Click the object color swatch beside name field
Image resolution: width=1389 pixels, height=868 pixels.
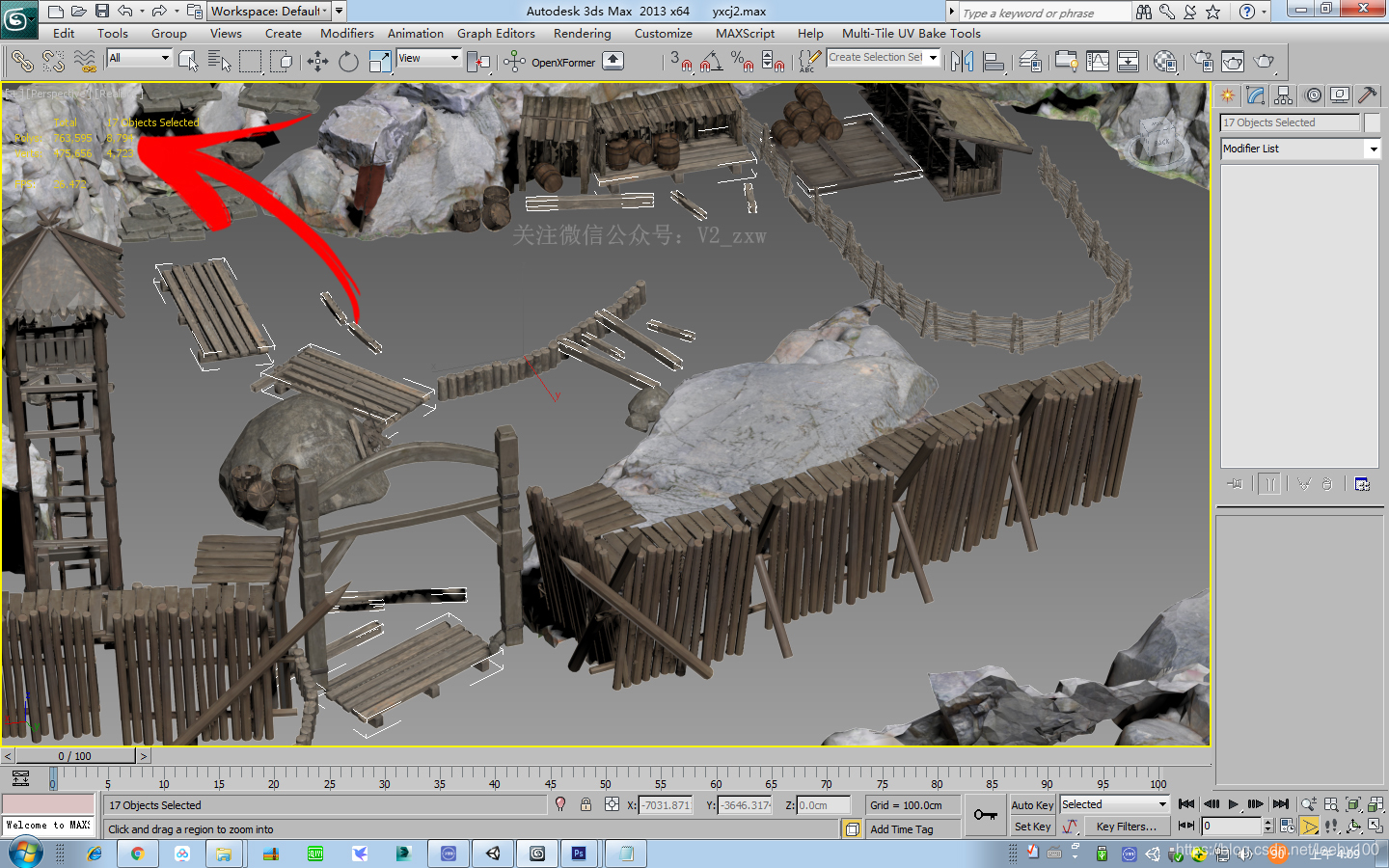(1373, 122)
